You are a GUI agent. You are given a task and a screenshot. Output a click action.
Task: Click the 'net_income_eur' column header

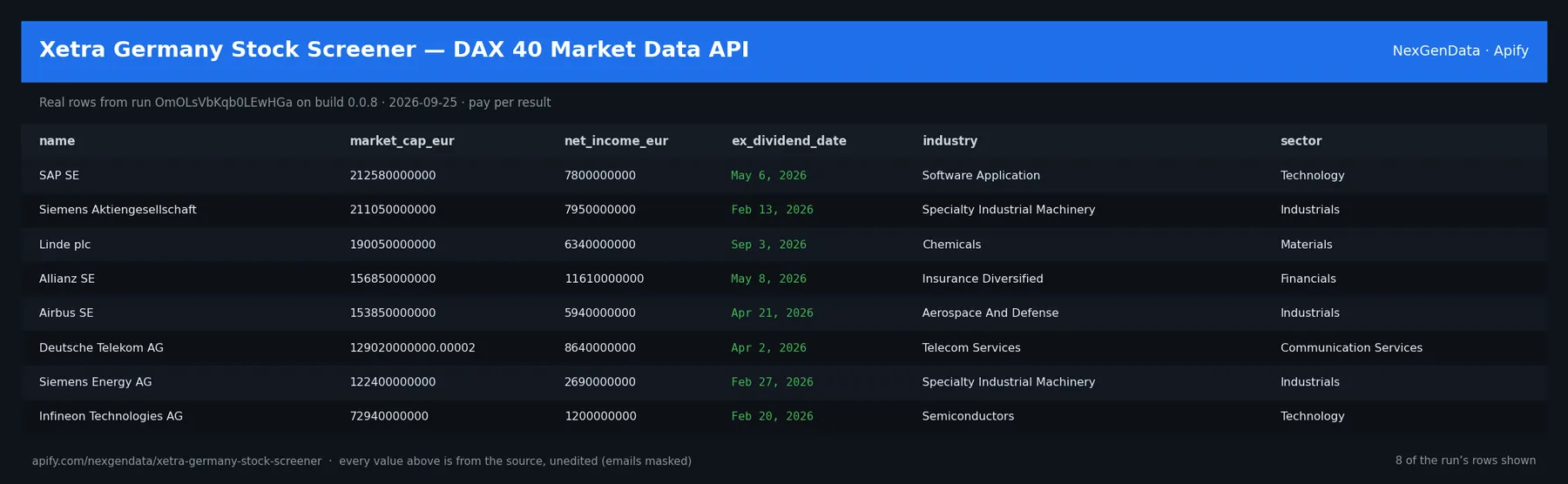click(x=616, y=141)
